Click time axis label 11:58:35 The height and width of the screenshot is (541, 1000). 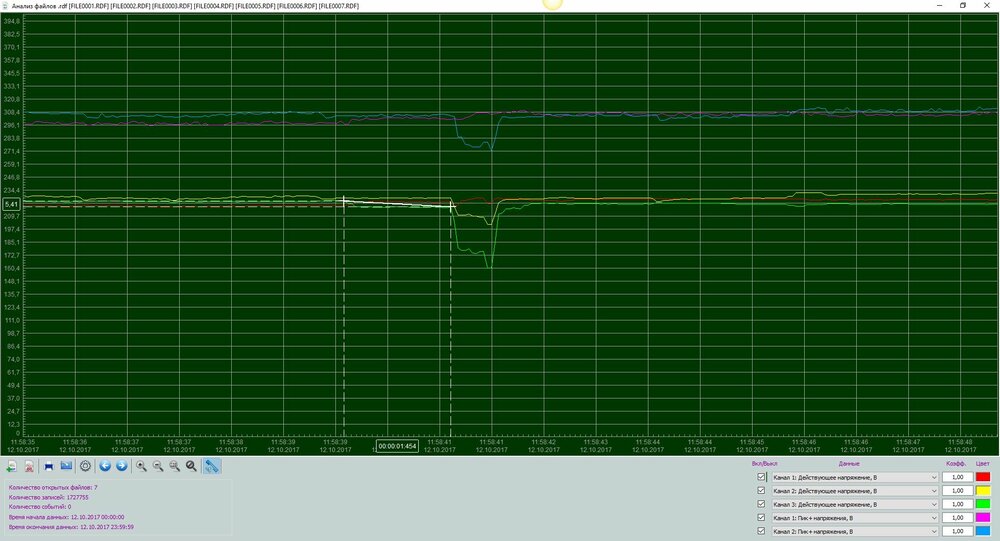pyautogui.click(x=23, y=441)
